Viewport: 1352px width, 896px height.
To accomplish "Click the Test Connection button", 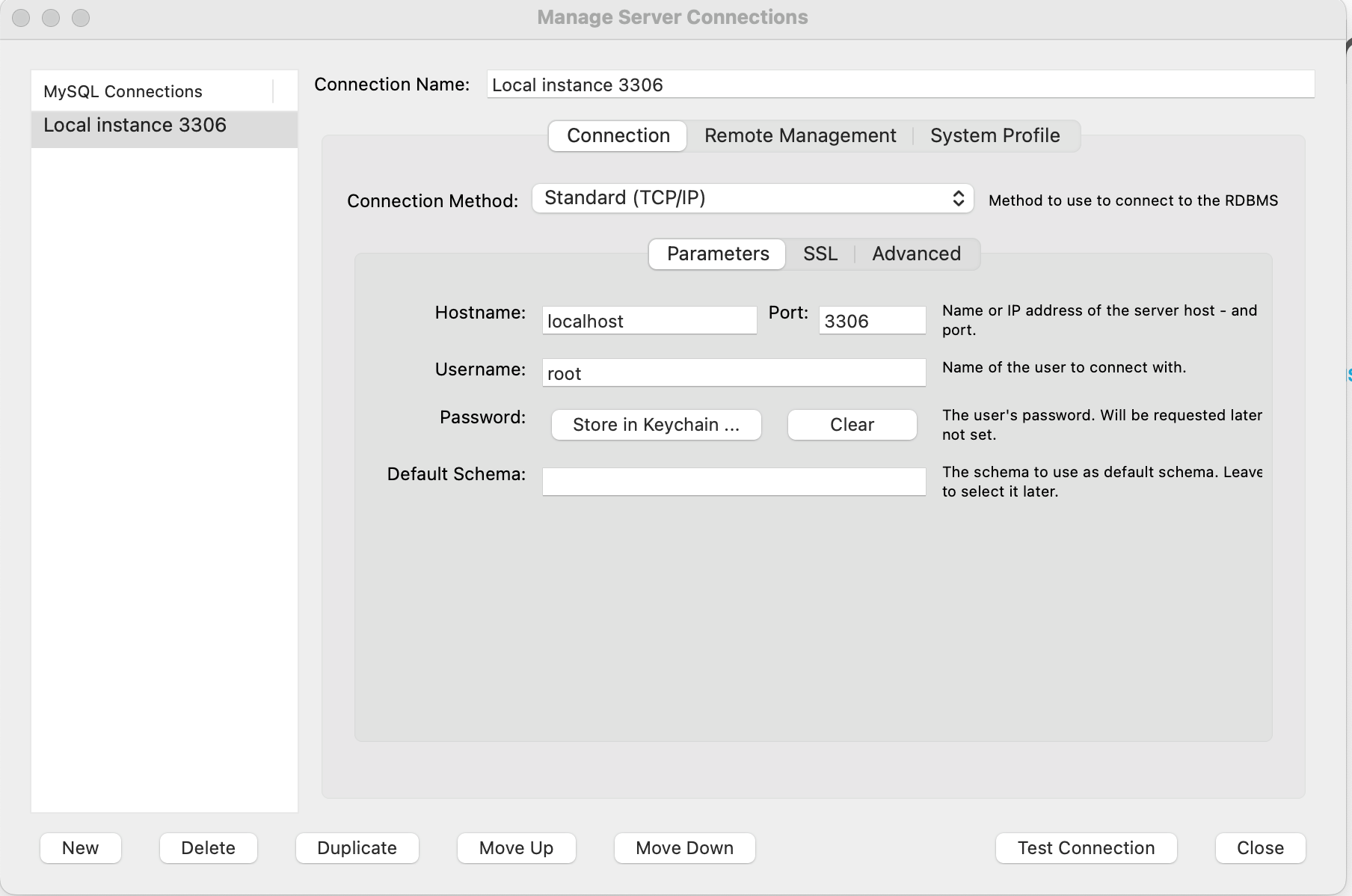I will pyautogui.click(x=1086, y=848).
